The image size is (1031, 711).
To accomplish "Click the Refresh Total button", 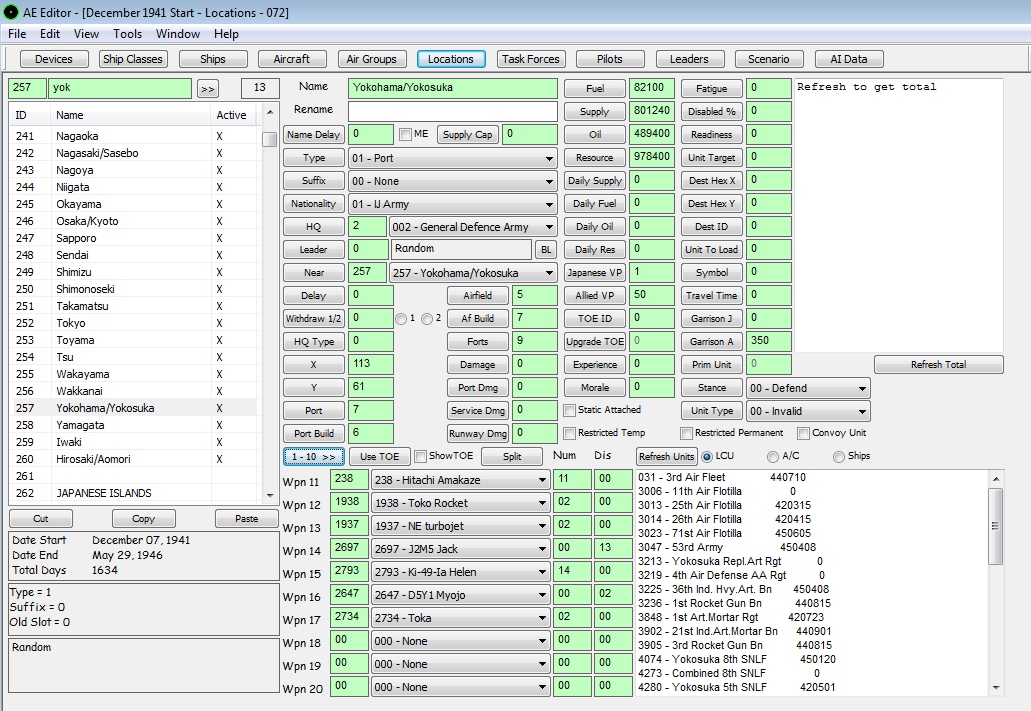I will tap(939, 365).
